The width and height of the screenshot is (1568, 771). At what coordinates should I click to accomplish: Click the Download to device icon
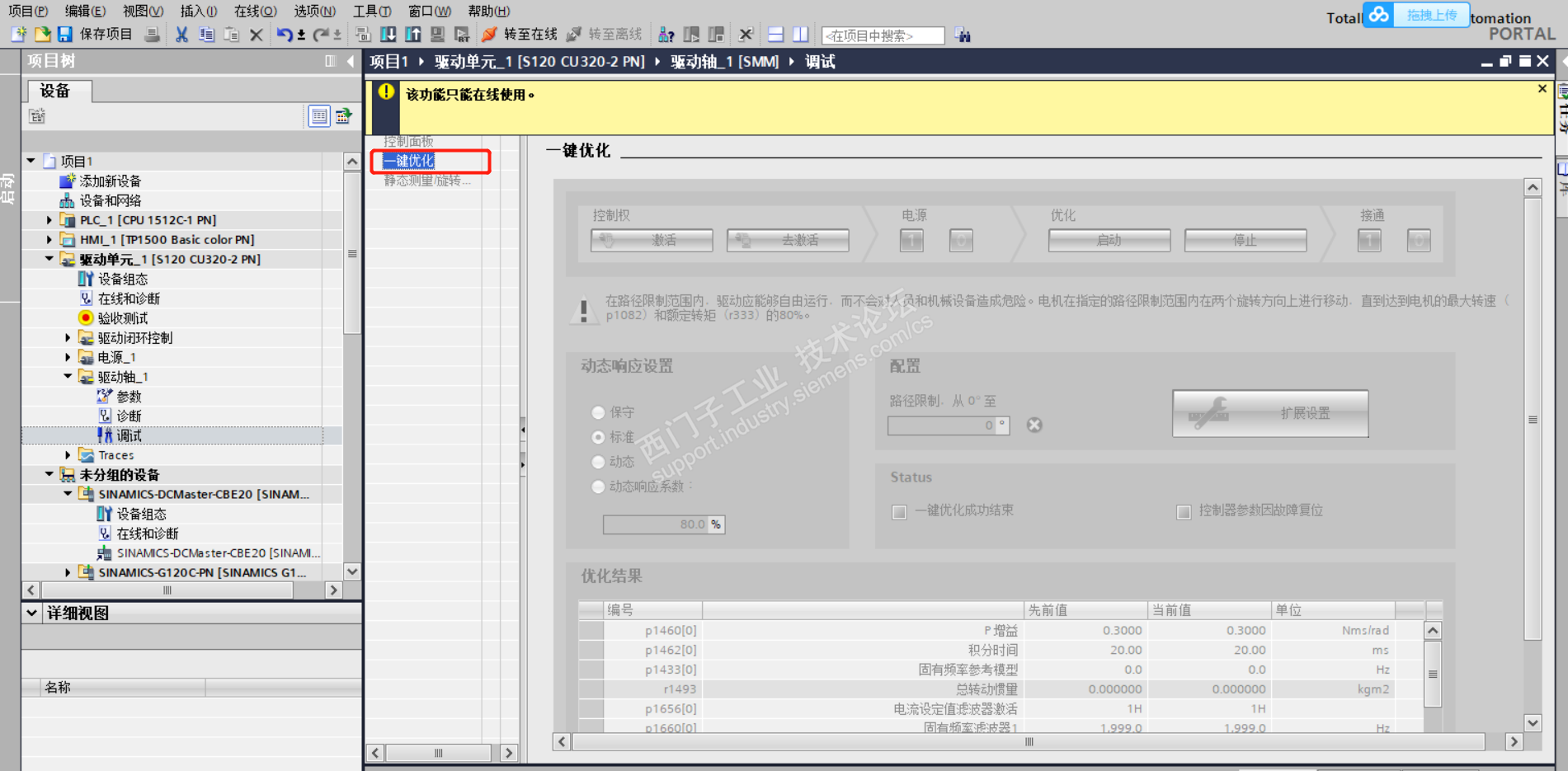tap(388, 35)
